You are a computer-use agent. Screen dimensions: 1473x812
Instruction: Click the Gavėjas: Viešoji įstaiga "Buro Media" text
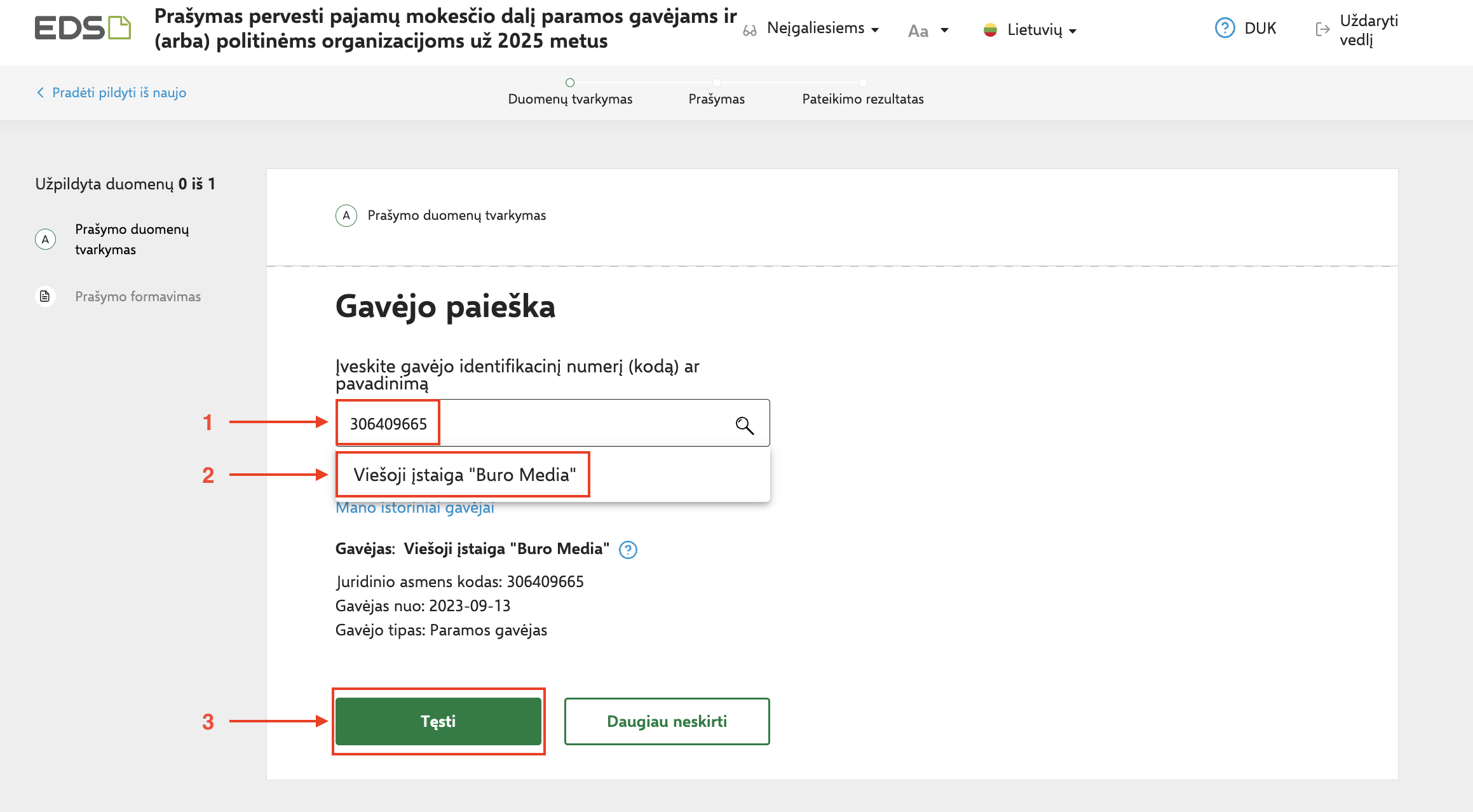coord(472,549)
